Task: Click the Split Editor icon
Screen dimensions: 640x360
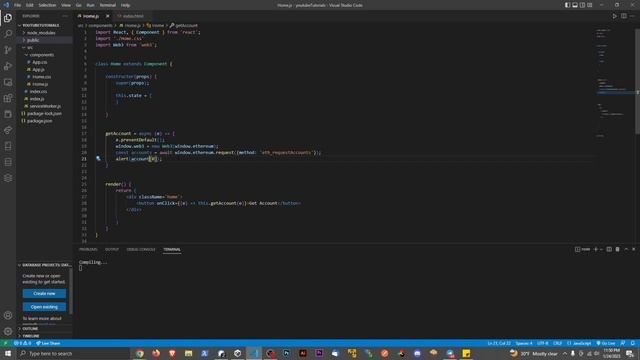Action: 624,16
